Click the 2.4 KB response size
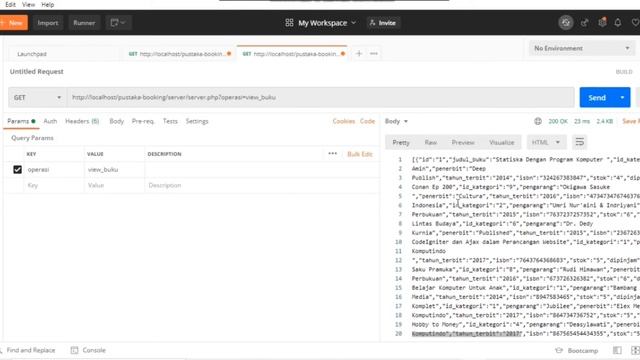 coord(604,121)
